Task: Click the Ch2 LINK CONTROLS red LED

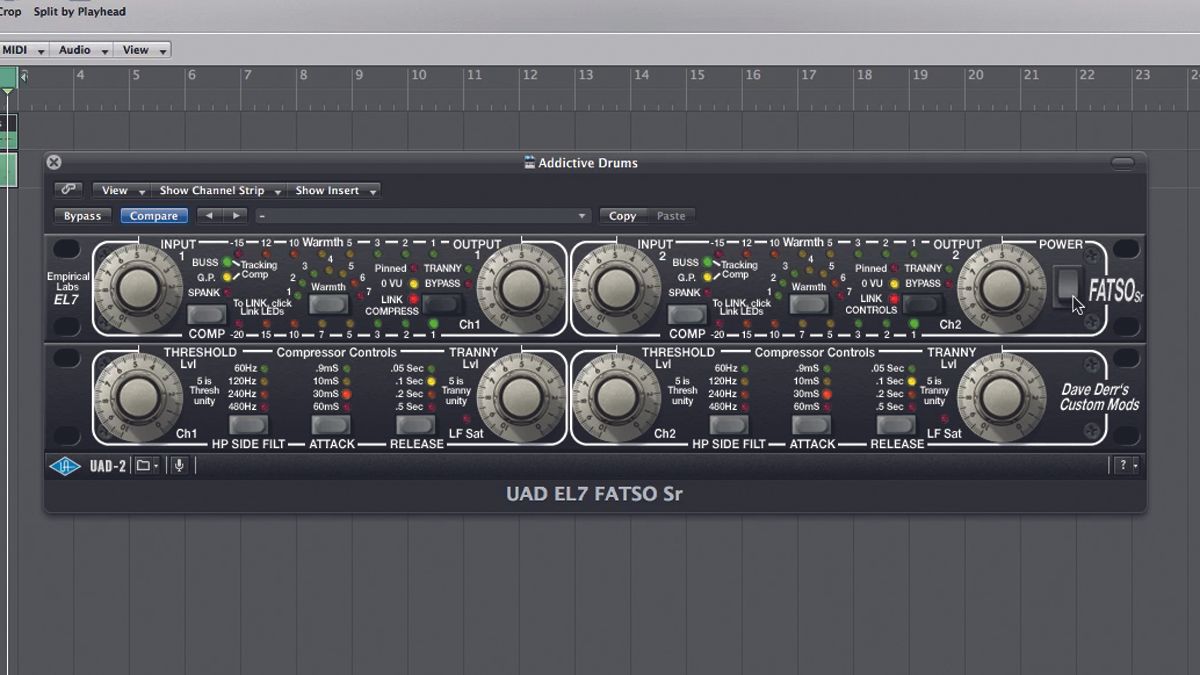Action: 894,299
